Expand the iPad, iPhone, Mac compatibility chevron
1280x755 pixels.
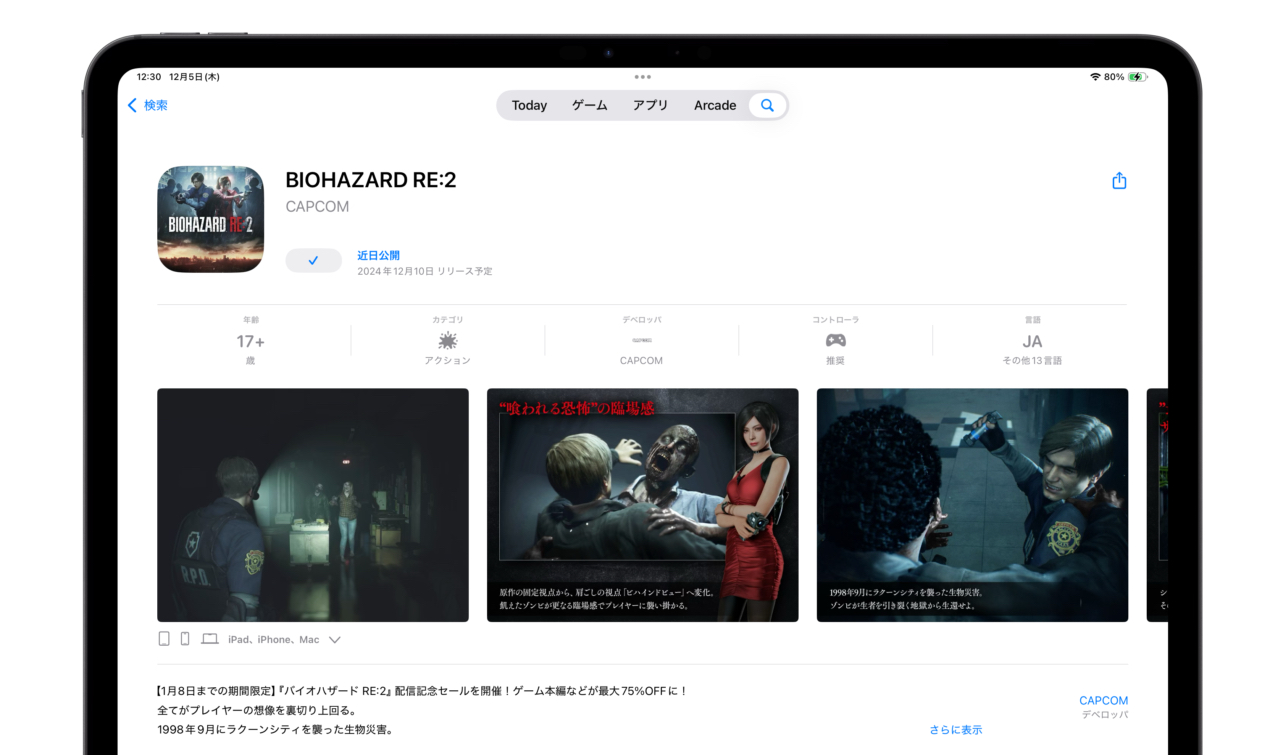(334, 640)
